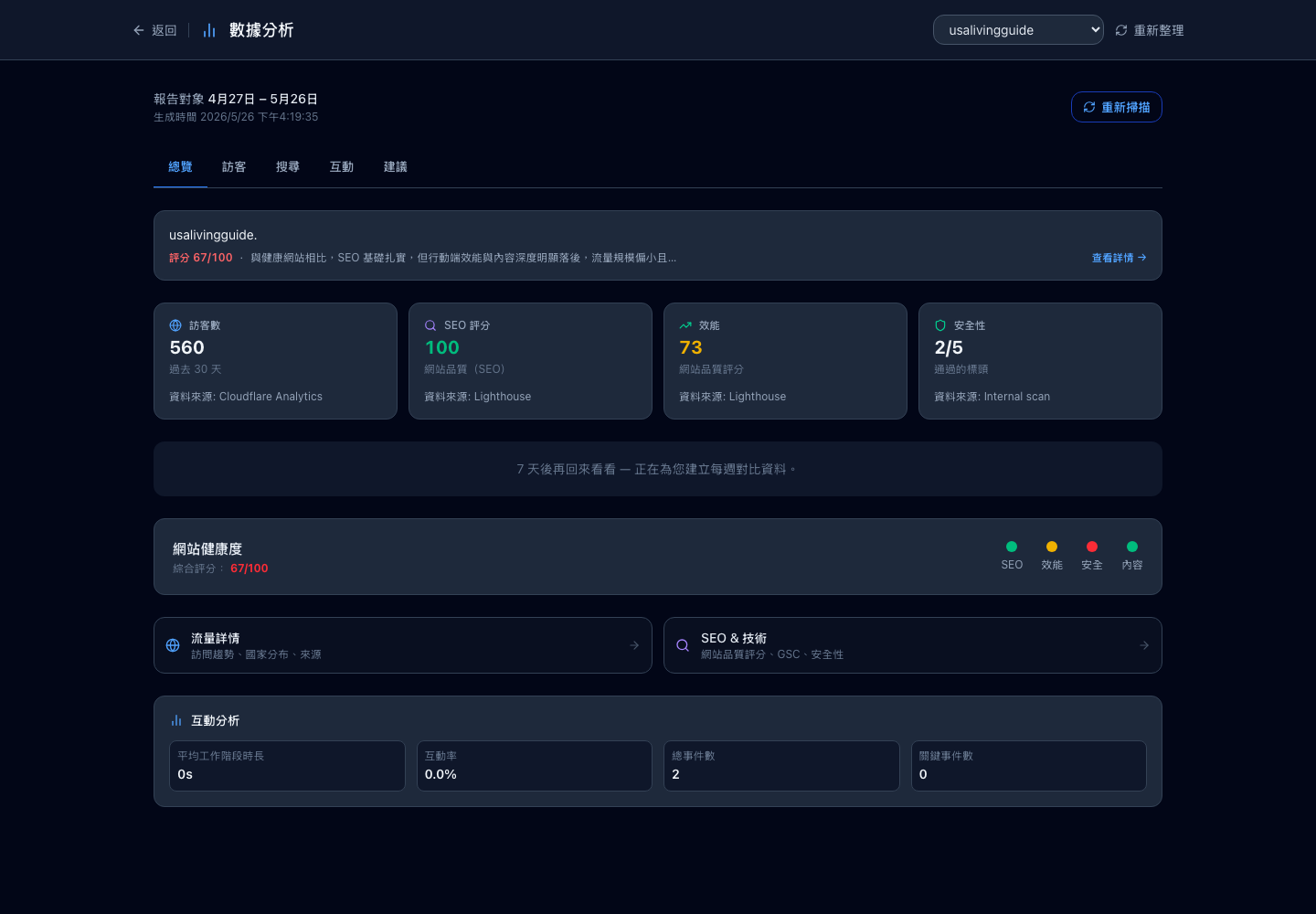Click the chart icon beside 互動分析

pos(176,720)
